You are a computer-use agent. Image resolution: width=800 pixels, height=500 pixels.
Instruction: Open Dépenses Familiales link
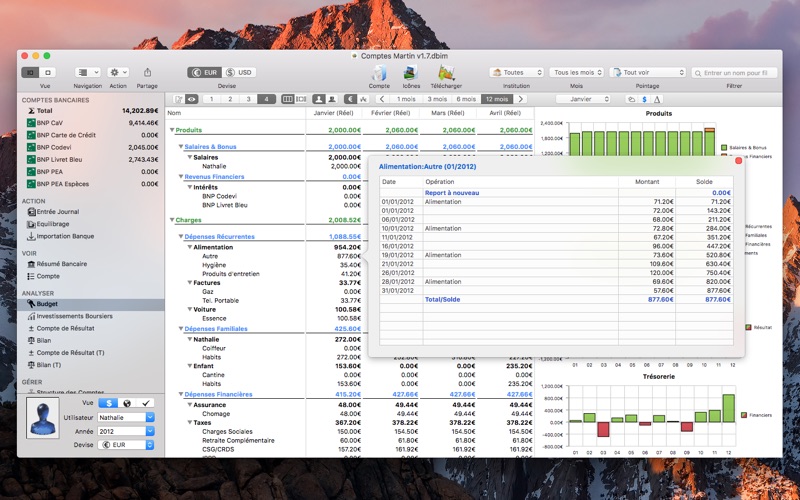pos(216,329)
